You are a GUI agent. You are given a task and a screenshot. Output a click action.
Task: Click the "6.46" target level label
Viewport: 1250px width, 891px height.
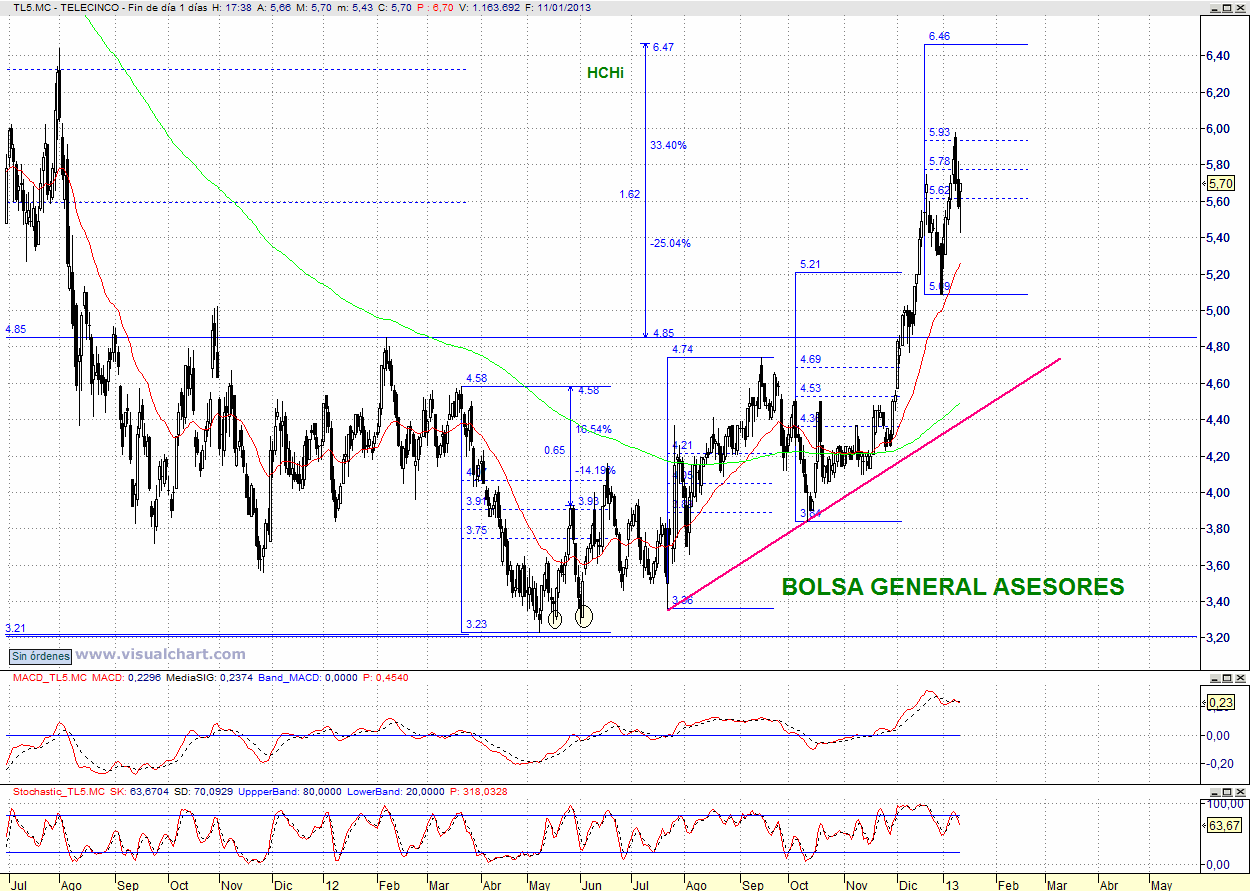(939, 36)
